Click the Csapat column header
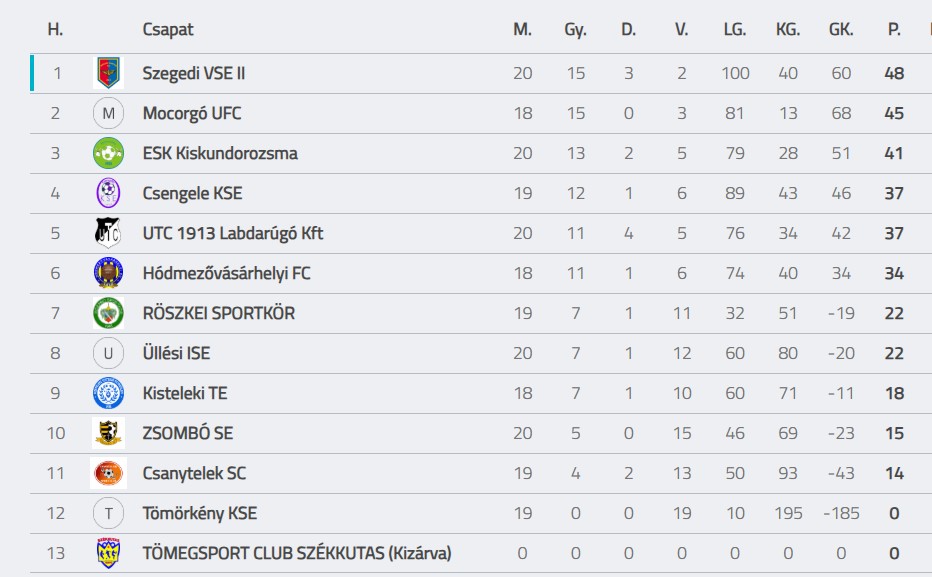Screen dimensions: 932x577 pos(168,30)
